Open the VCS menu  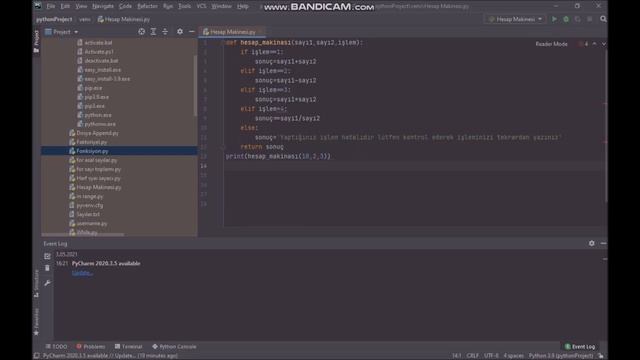pos(201,6)
